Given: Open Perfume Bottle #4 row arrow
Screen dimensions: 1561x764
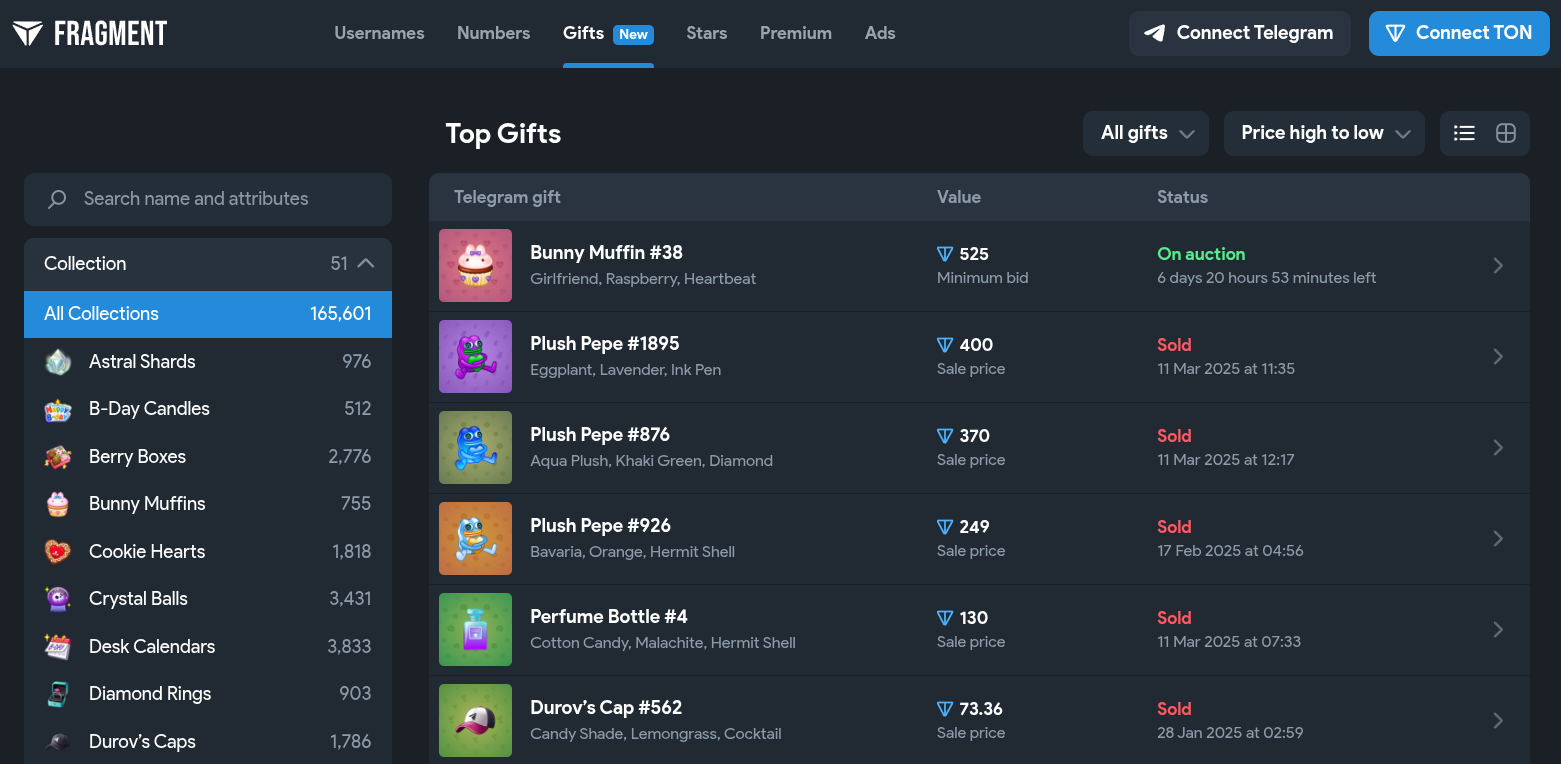Looking at the screenshot, I should (1498, 629).
